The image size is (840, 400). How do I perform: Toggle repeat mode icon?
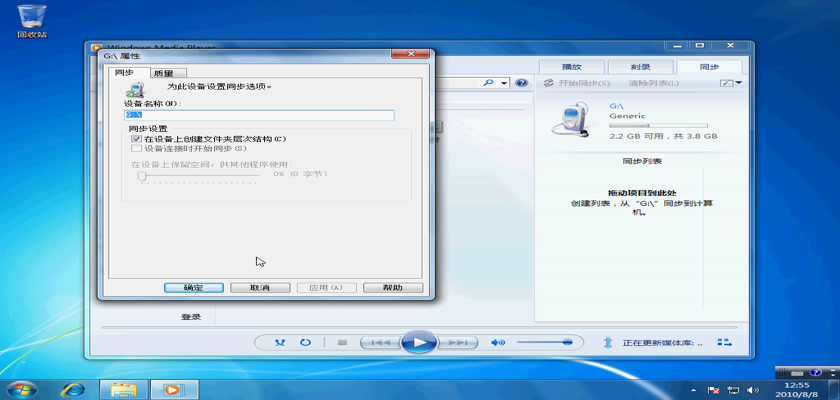304,343
